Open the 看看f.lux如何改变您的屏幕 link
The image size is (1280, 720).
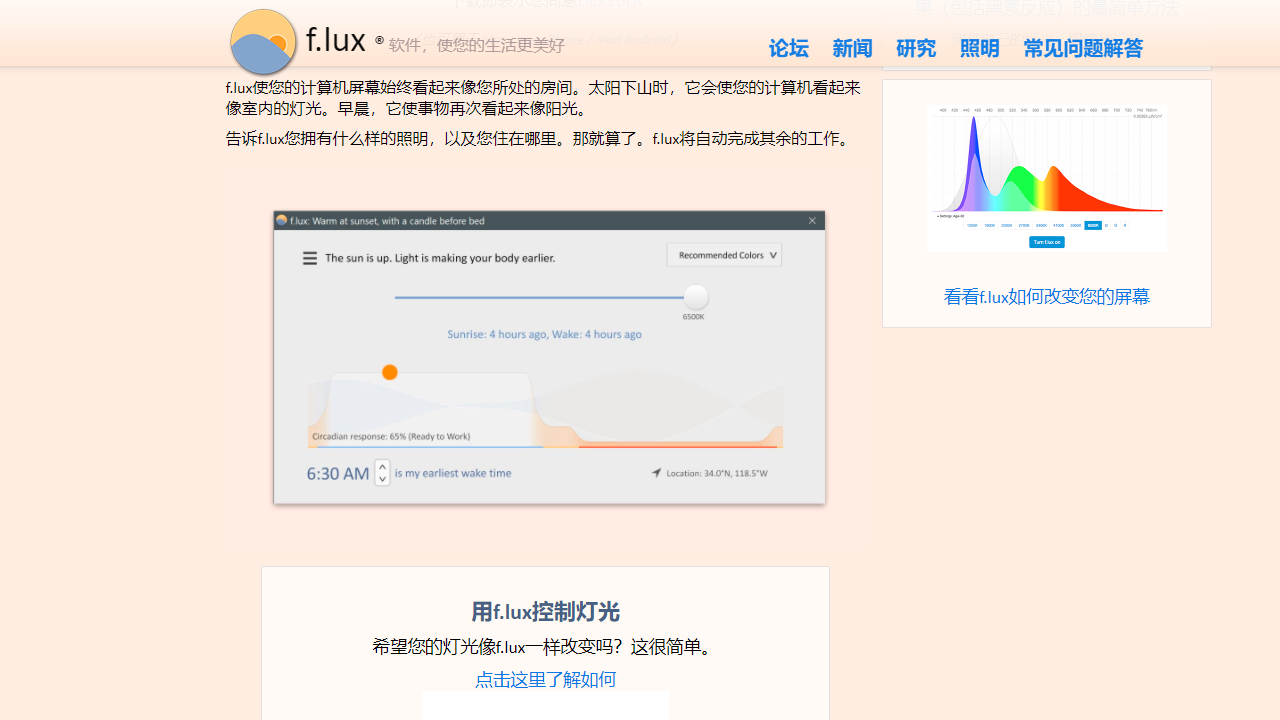1046,296
